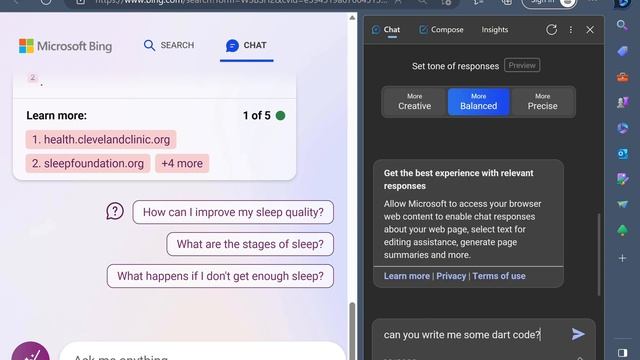Image resolution: width=640 pixels, height=360 pixels.
Task: Open the Learn more link in sidebar card
Action: 407,276
